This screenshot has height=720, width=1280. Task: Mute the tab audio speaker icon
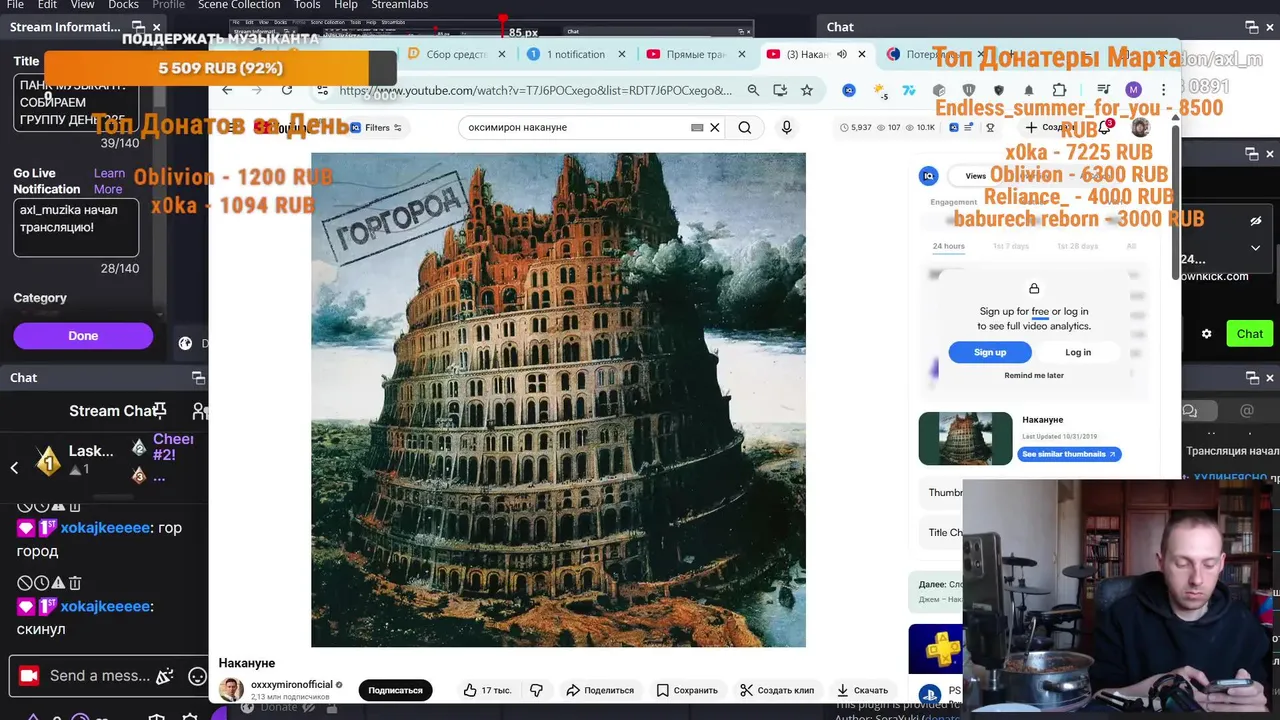(x=842, y=54)
